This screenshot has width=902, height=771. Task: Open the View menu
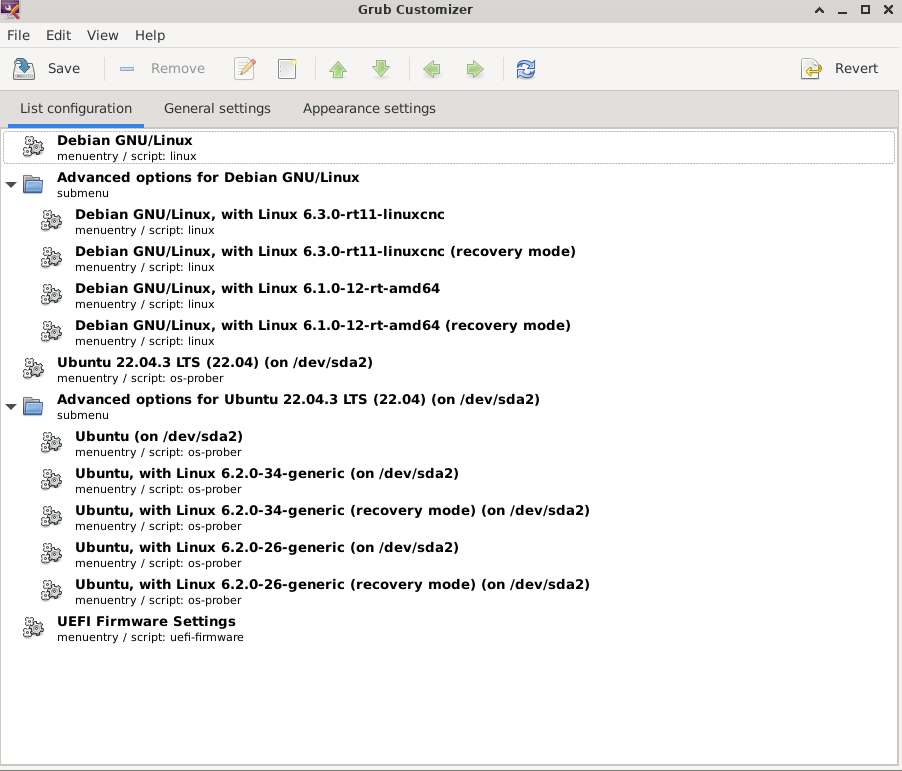(102, 35)
